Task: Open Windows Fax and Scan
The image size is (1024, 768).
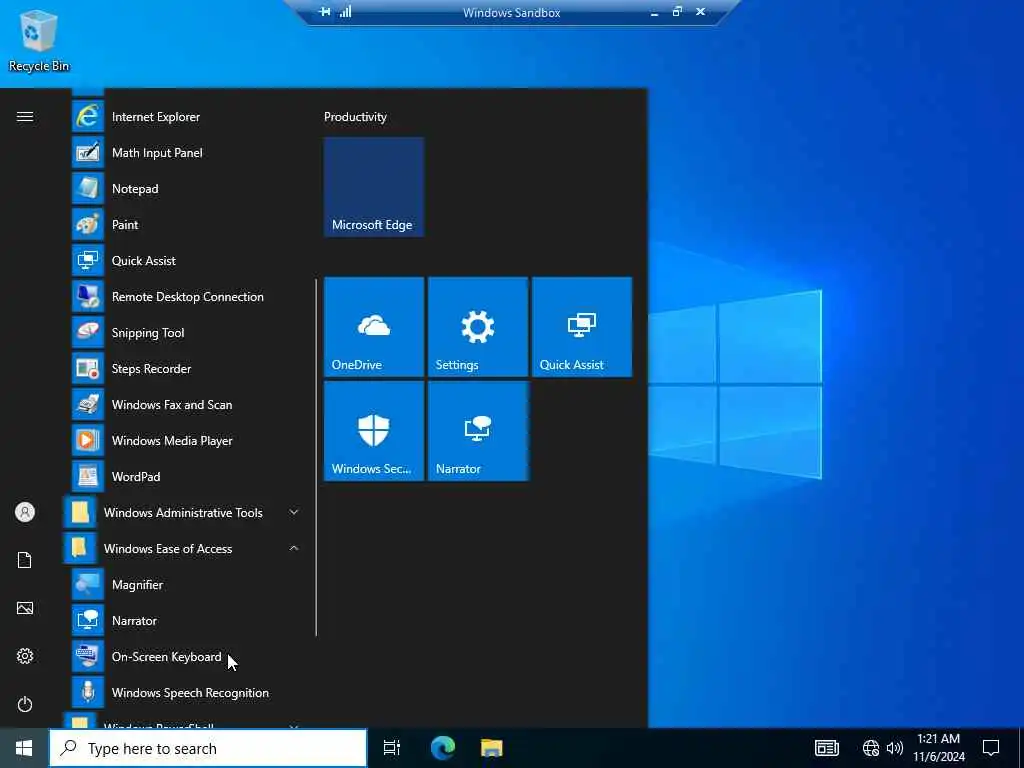Action: click(x=186, y=405)
